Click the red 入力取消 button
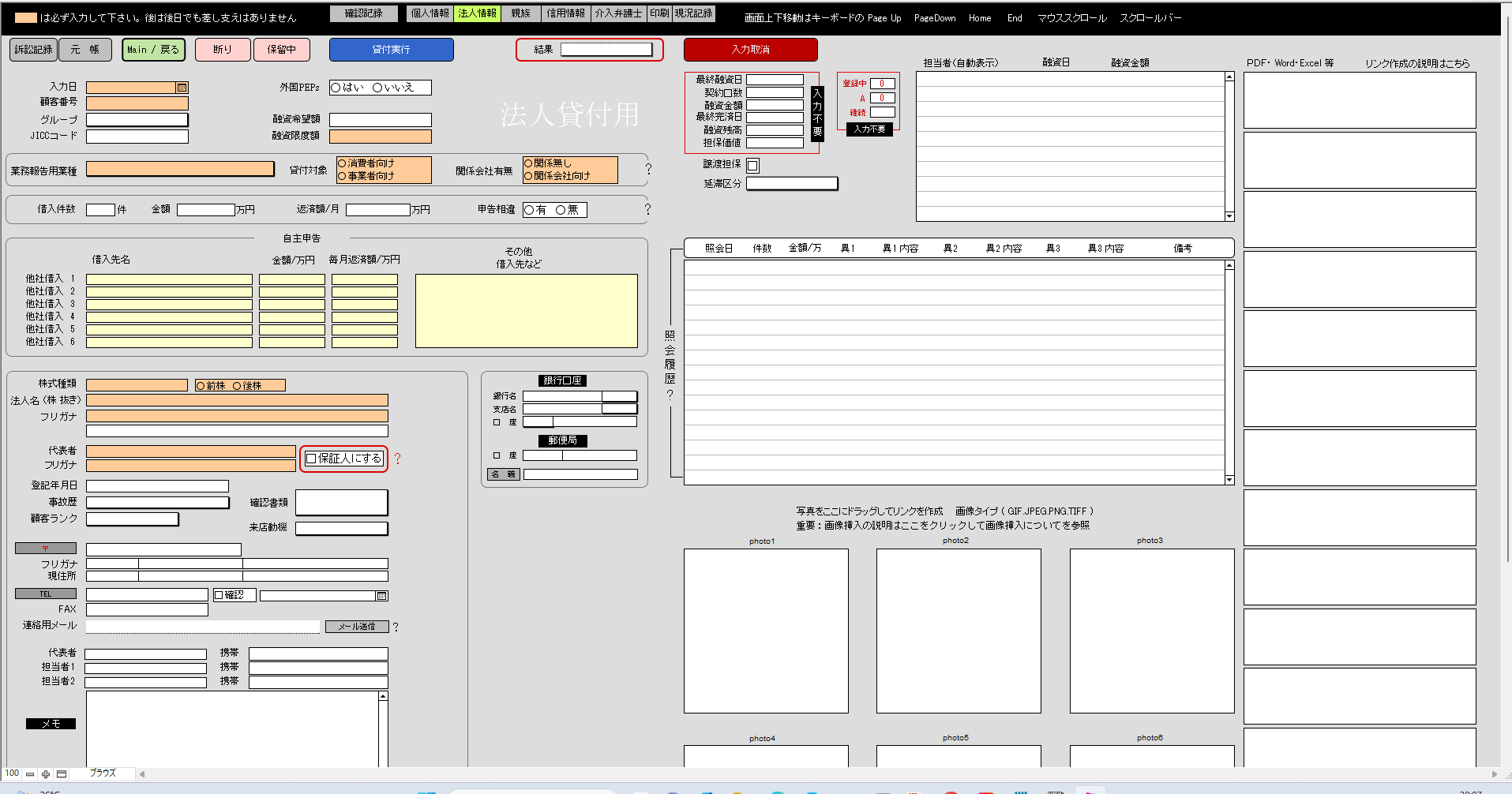 (751, 50)
